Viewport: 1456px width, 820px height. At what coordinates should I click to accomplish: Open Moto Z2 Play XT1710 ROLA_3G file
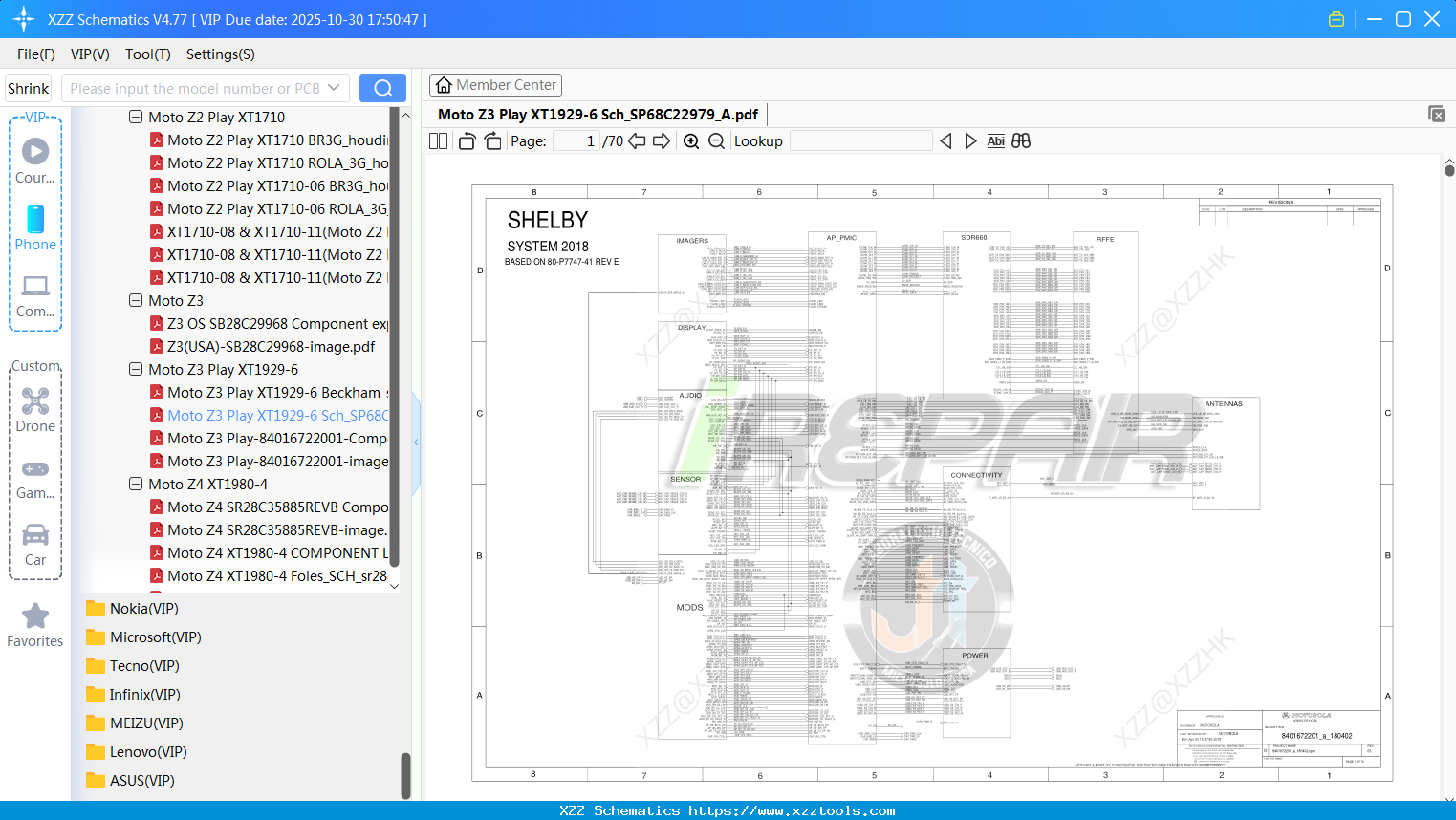click(x=269, y=162)
